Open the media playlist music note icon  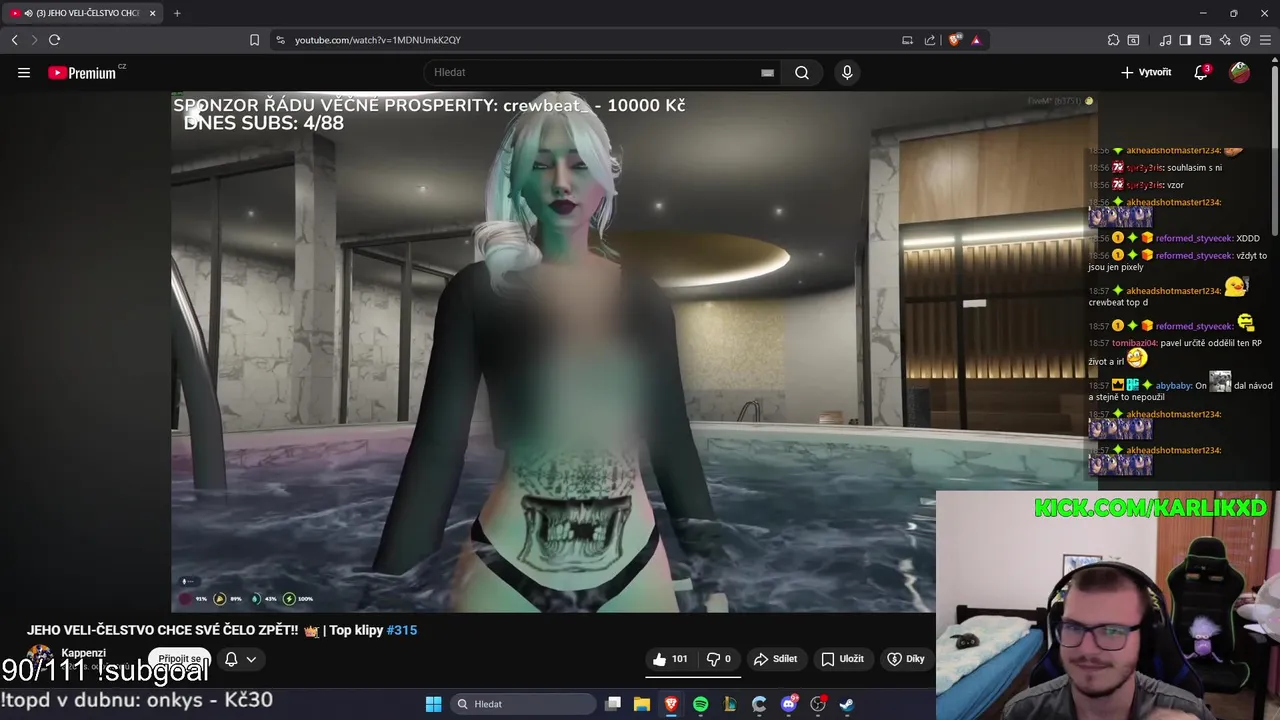click(1165, 40)
